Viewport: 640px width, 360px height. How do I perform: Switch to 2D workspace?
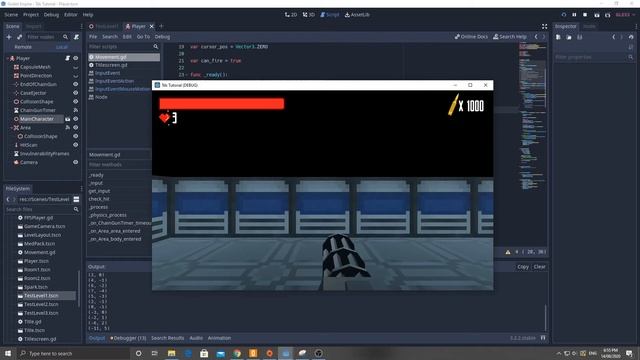pyautogui.click(x=291, y=15)
